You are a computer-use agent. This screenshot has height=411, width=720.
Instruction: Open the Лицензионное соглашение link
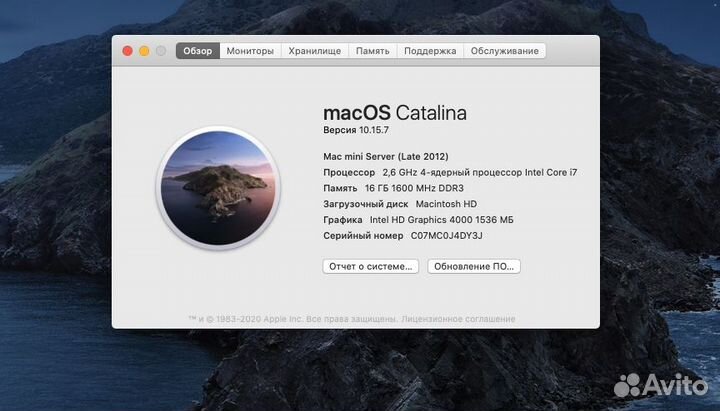(458, 319)
